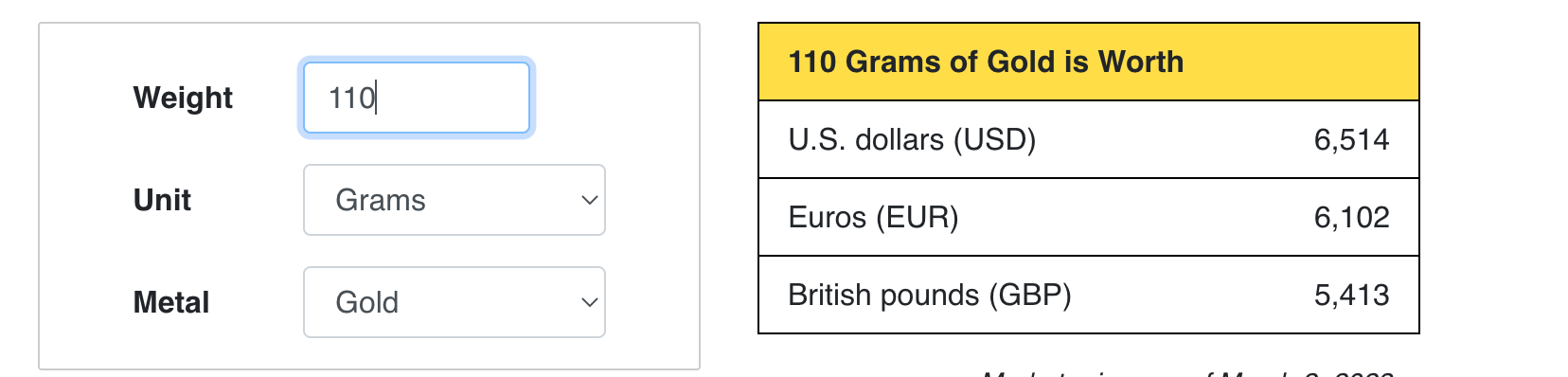
Task: Click the 5,413 GBP value
Action: (x=1351, y=295)
